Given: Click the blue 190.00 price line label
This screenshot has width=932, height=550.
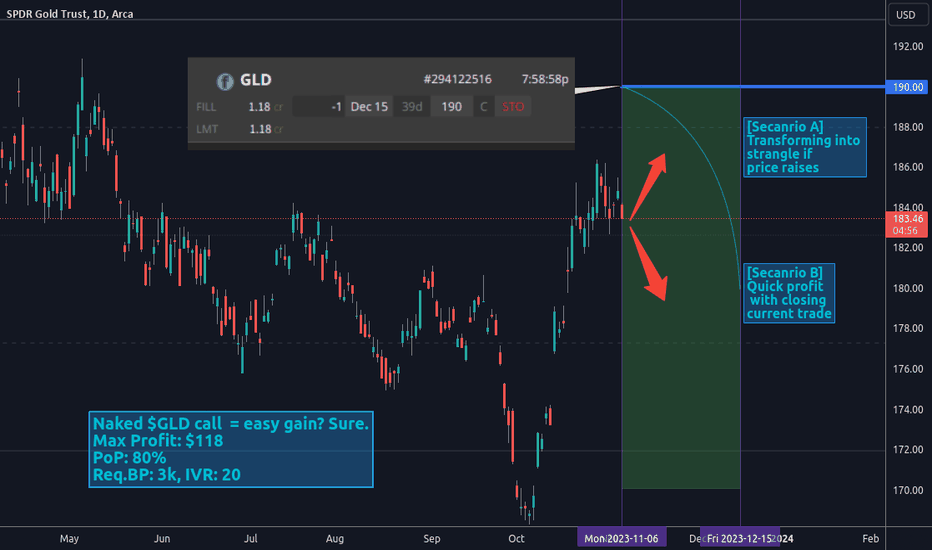Looking at the screenshot, I should [x=908, y=87].
